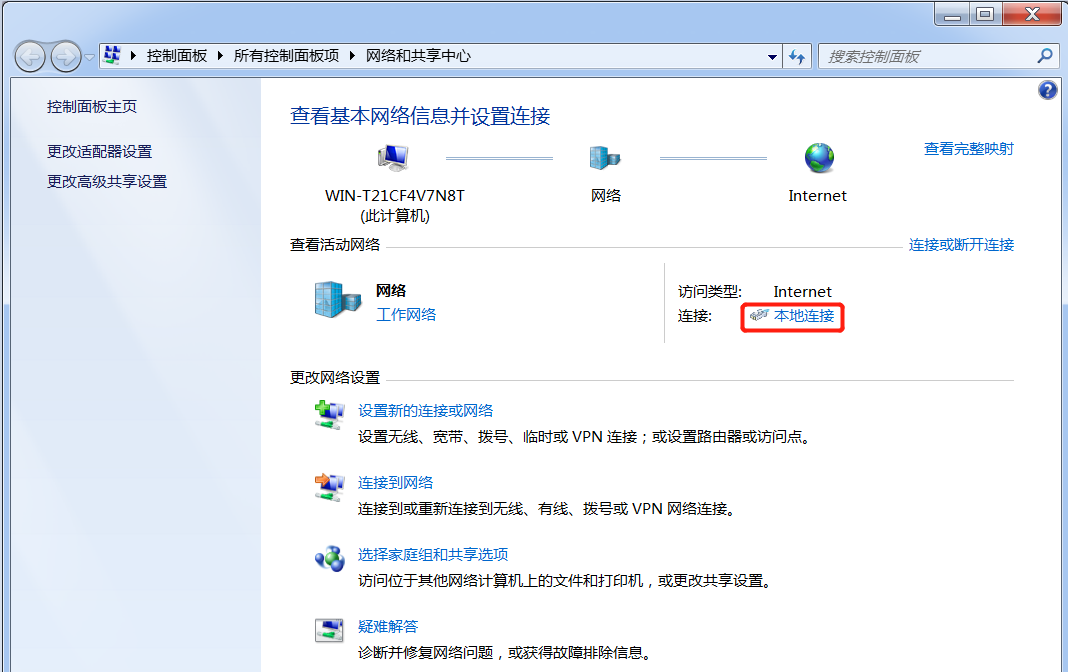Expand the recent pages dropdown near Back button
1068x672 pixels.
pos(90,57)
